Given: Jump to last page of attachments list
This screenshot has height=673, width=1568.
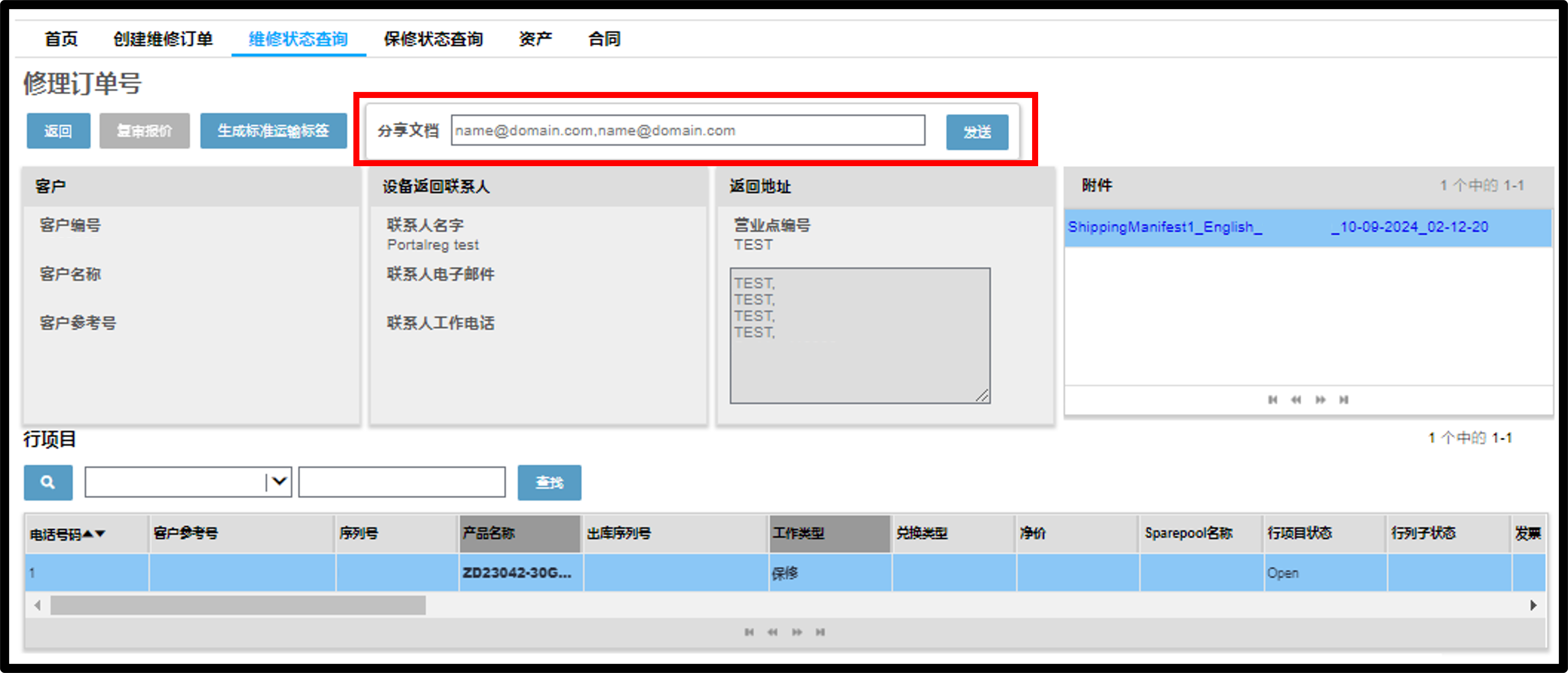Looking at the screenshot, I should point(1344,400).
